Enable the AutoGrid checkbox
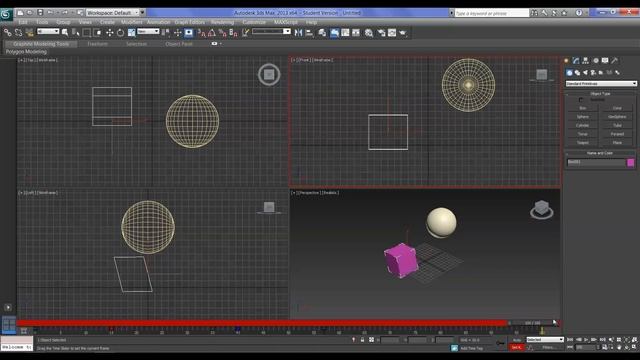This screenshot has height=360, width=640. [x=581, y=100]
